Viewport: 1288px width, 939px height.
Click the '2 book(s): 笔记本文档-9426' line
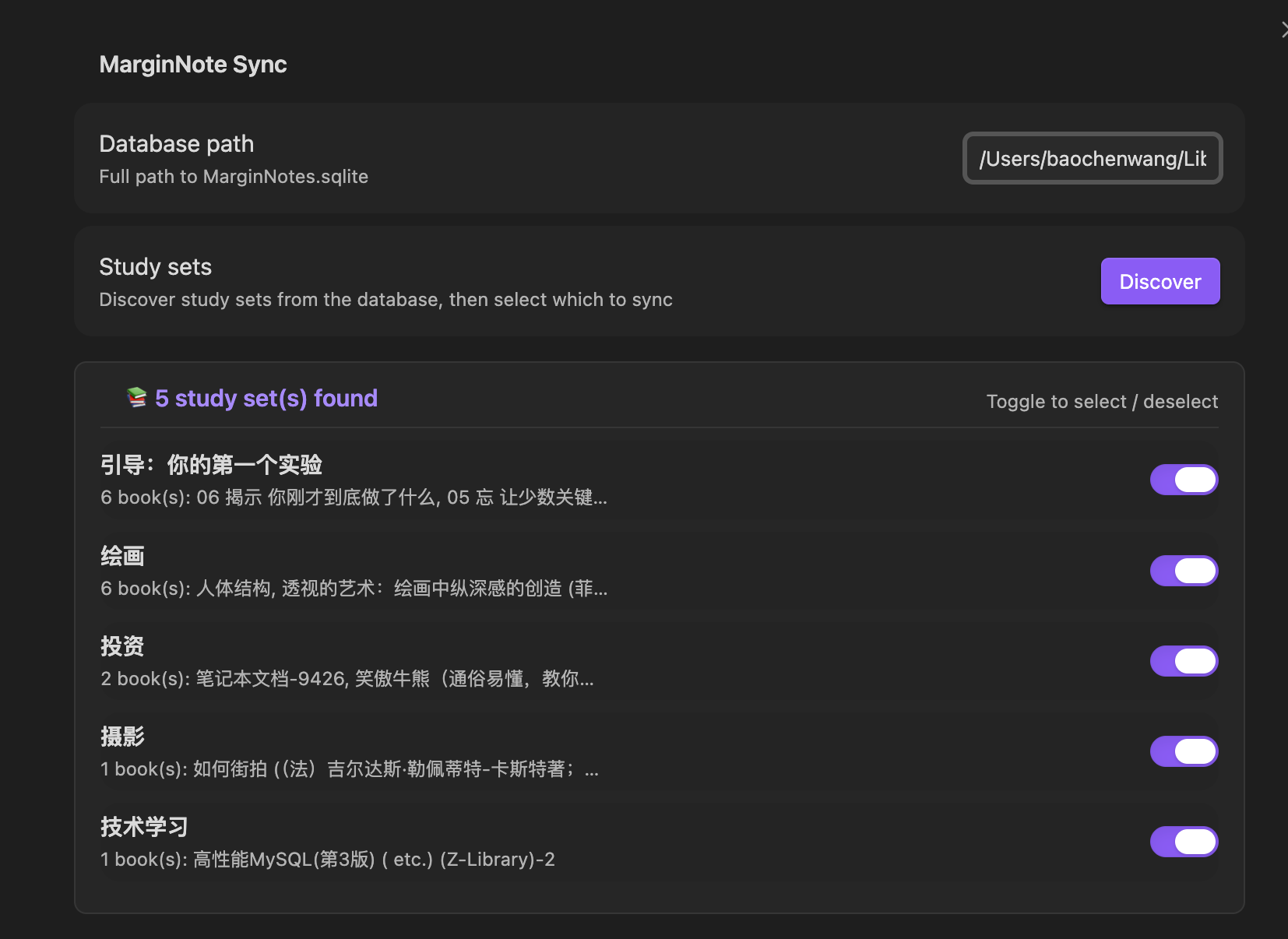pos(347,679)
